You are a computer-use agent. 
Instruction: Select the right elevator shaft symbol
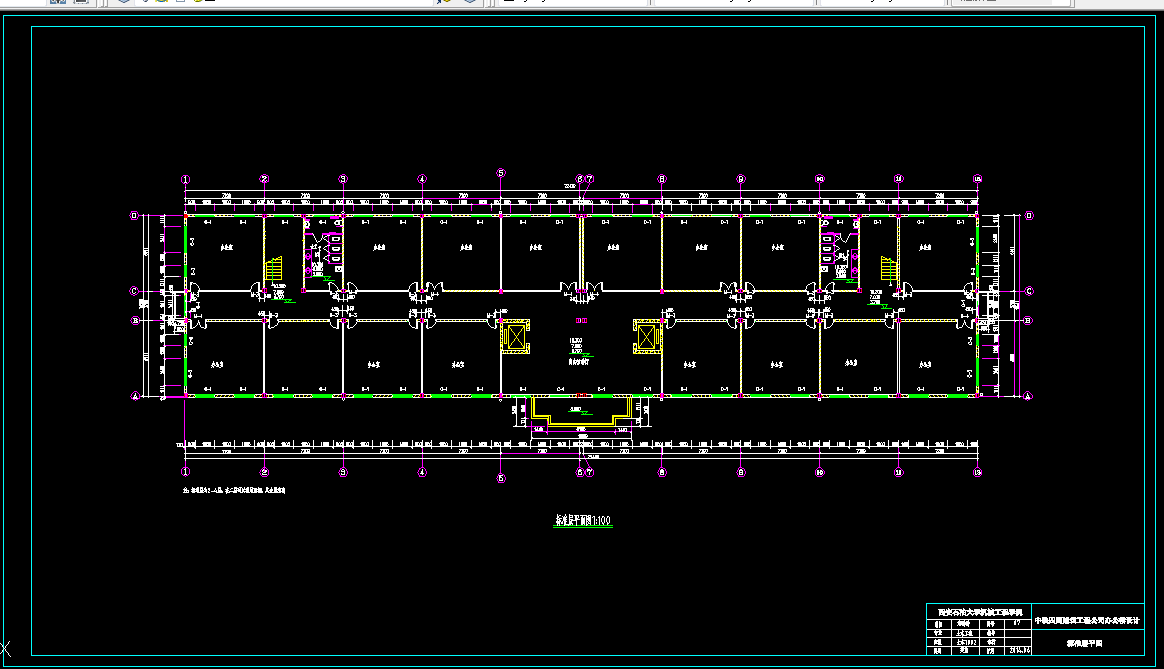(x=647, y=337)
